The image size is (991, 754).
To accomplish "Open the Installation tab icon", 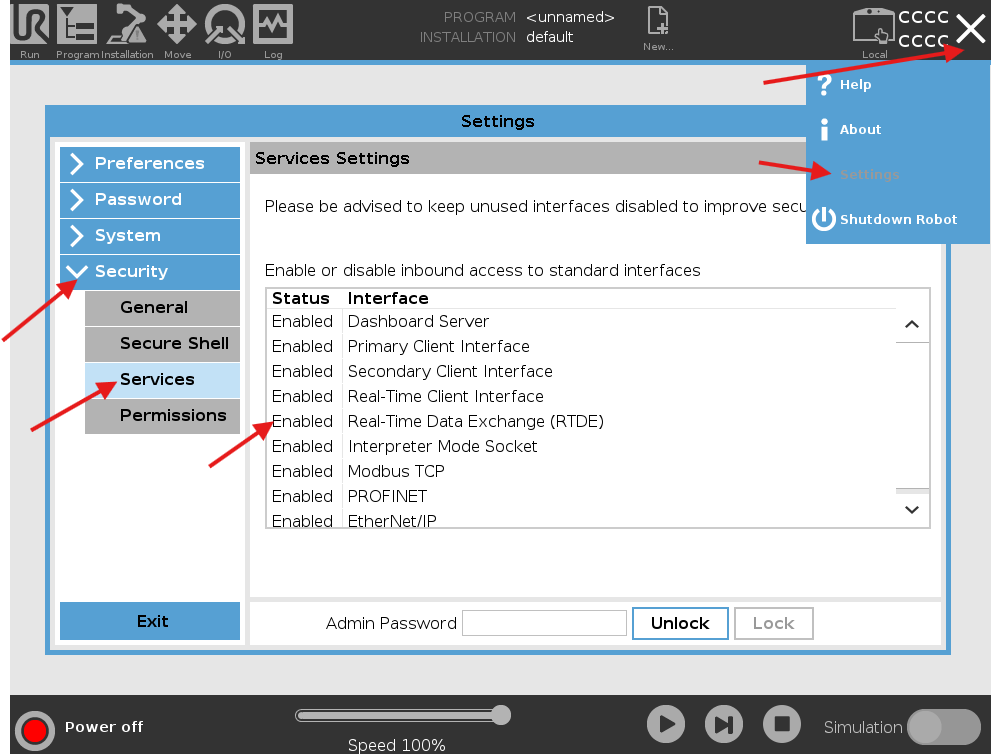I will [x=126, y=25].
